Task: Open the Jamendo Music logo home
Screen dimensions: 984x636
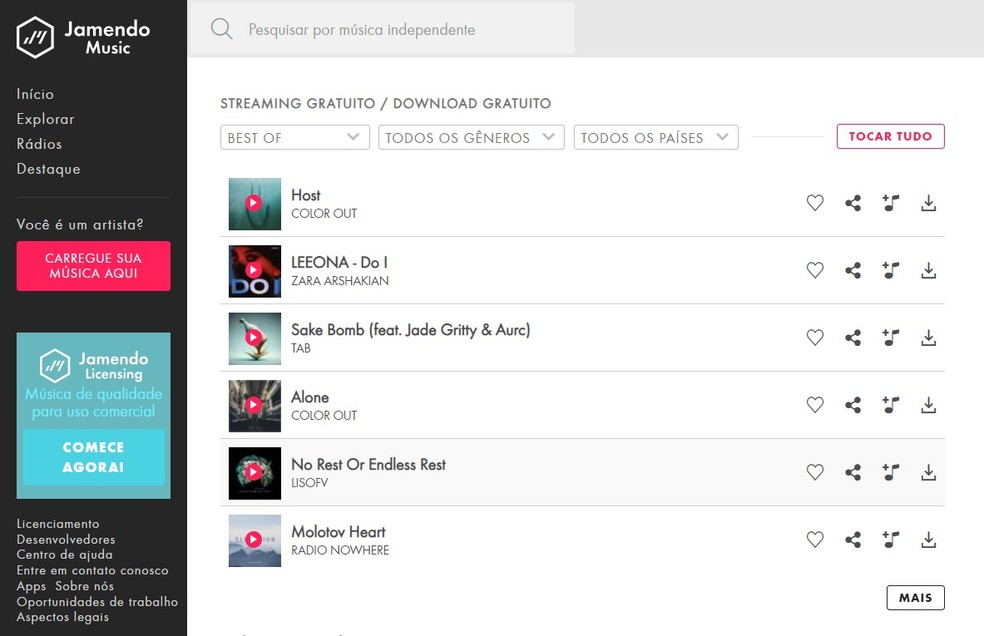Action: 83,37
